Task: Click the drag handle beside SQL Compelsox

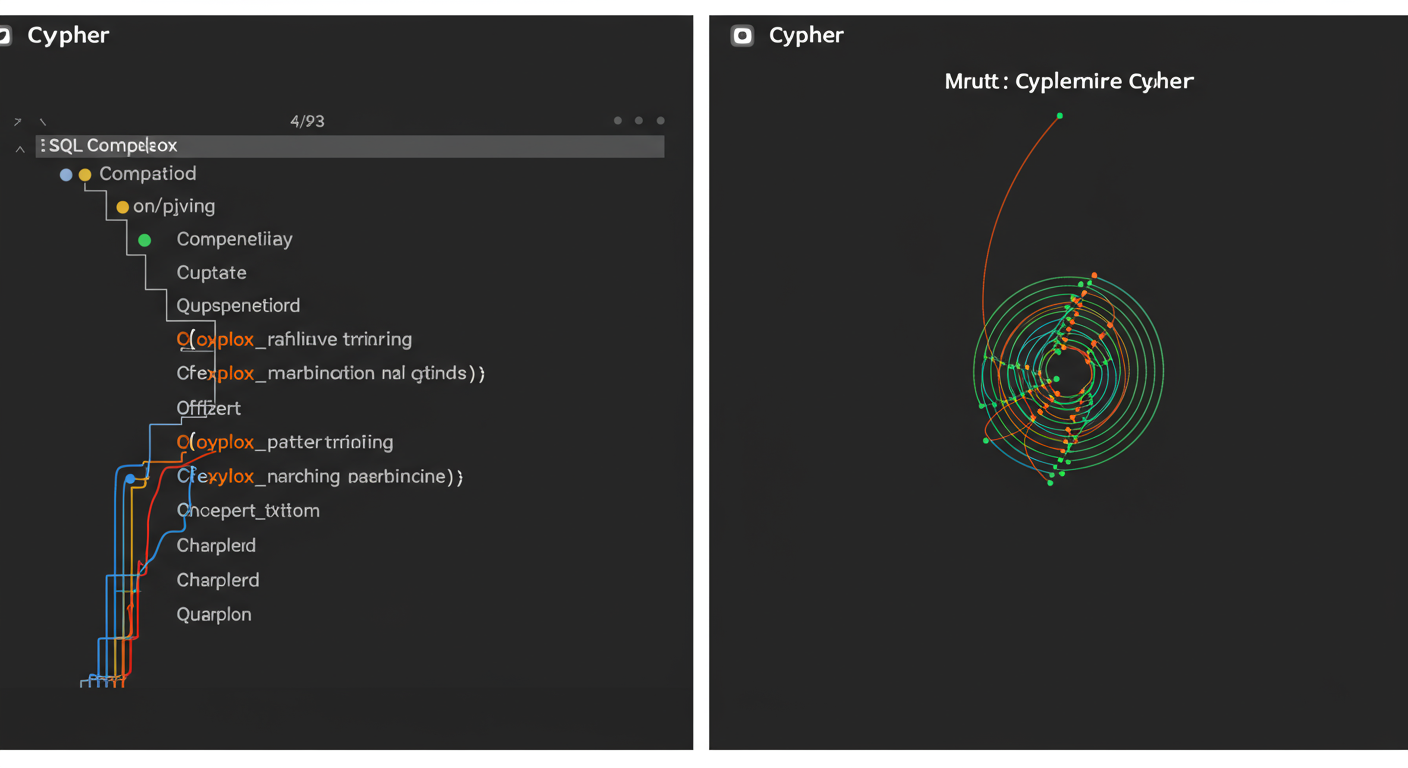Action: tap(42, 146)
